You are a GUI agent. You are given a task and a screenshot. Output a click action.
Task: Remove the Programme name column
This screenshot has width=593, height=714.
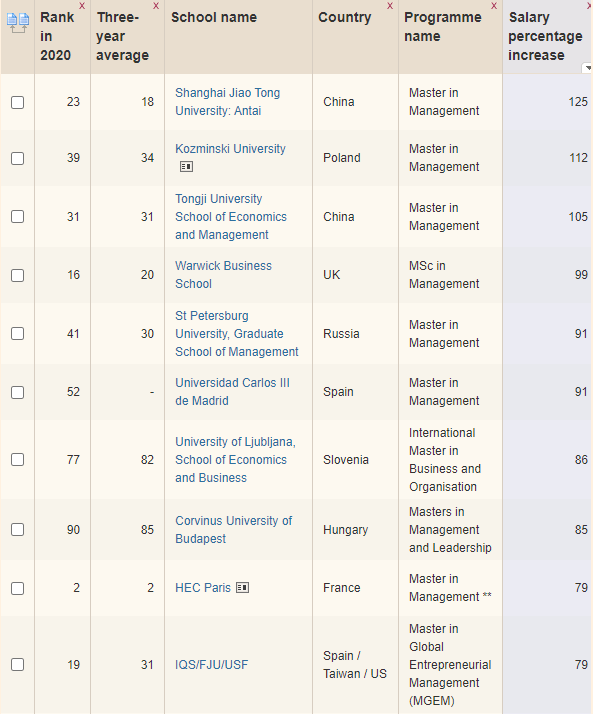tap(494, 6)
